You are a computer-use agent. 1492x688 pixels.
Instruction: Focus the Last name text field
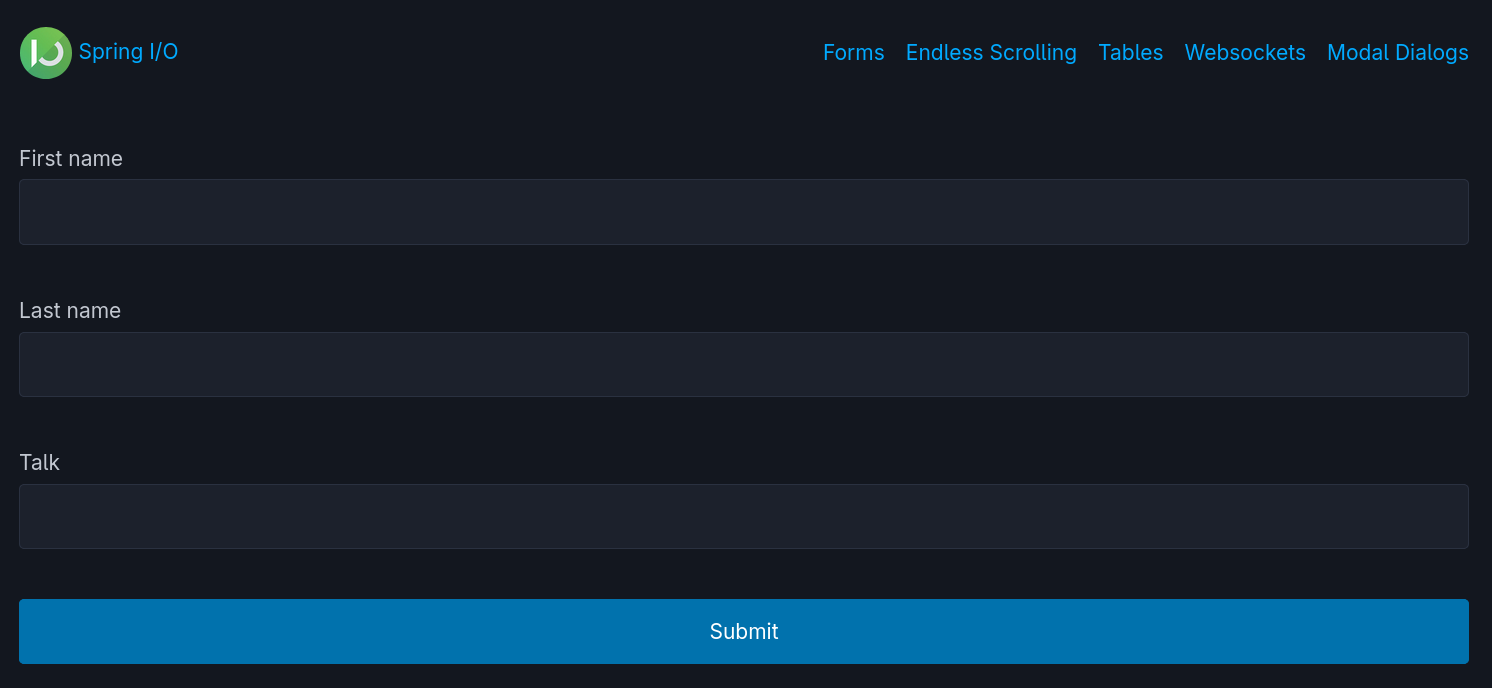click(744, 364)
